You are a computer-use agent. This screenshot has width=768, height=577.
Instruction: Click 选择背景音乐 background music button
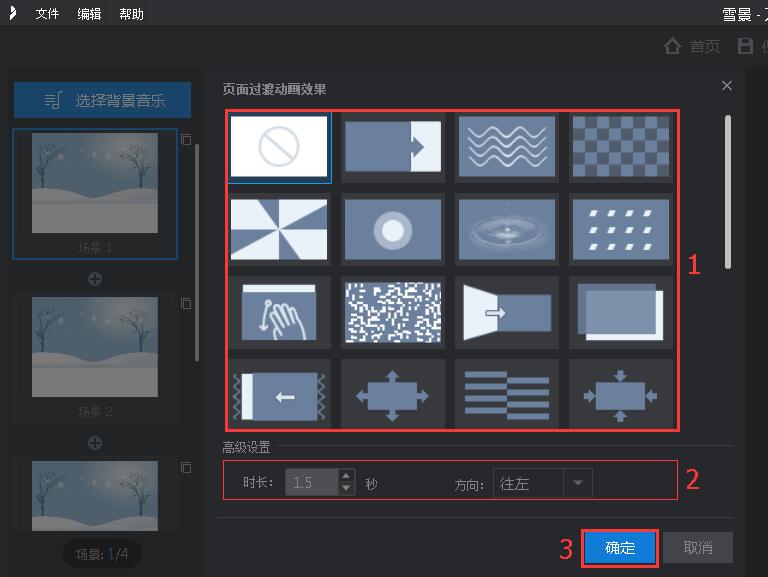[103, 101]
